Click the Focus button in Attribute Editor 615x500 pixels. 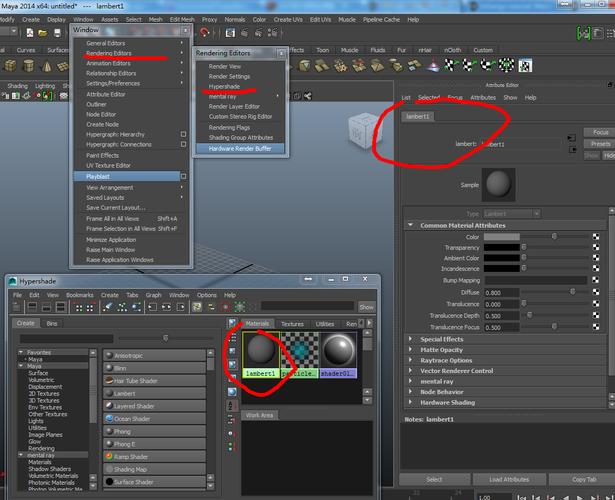coord(599,132)
